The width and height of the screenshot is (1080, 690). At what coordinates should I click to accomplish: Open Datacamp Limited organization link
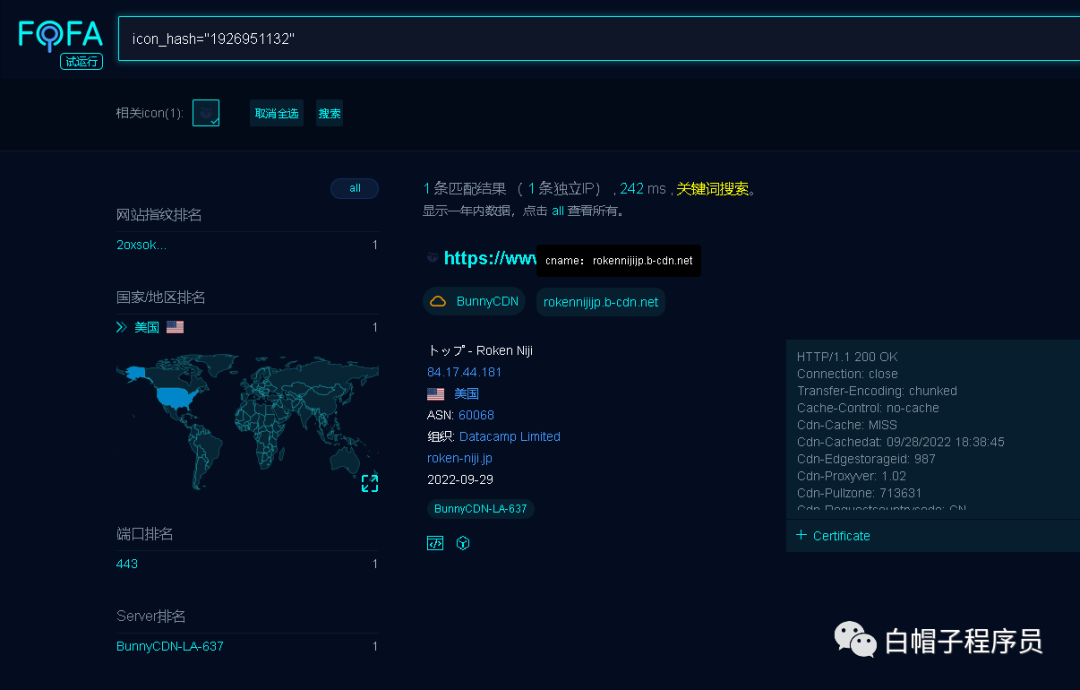[510, 436]
